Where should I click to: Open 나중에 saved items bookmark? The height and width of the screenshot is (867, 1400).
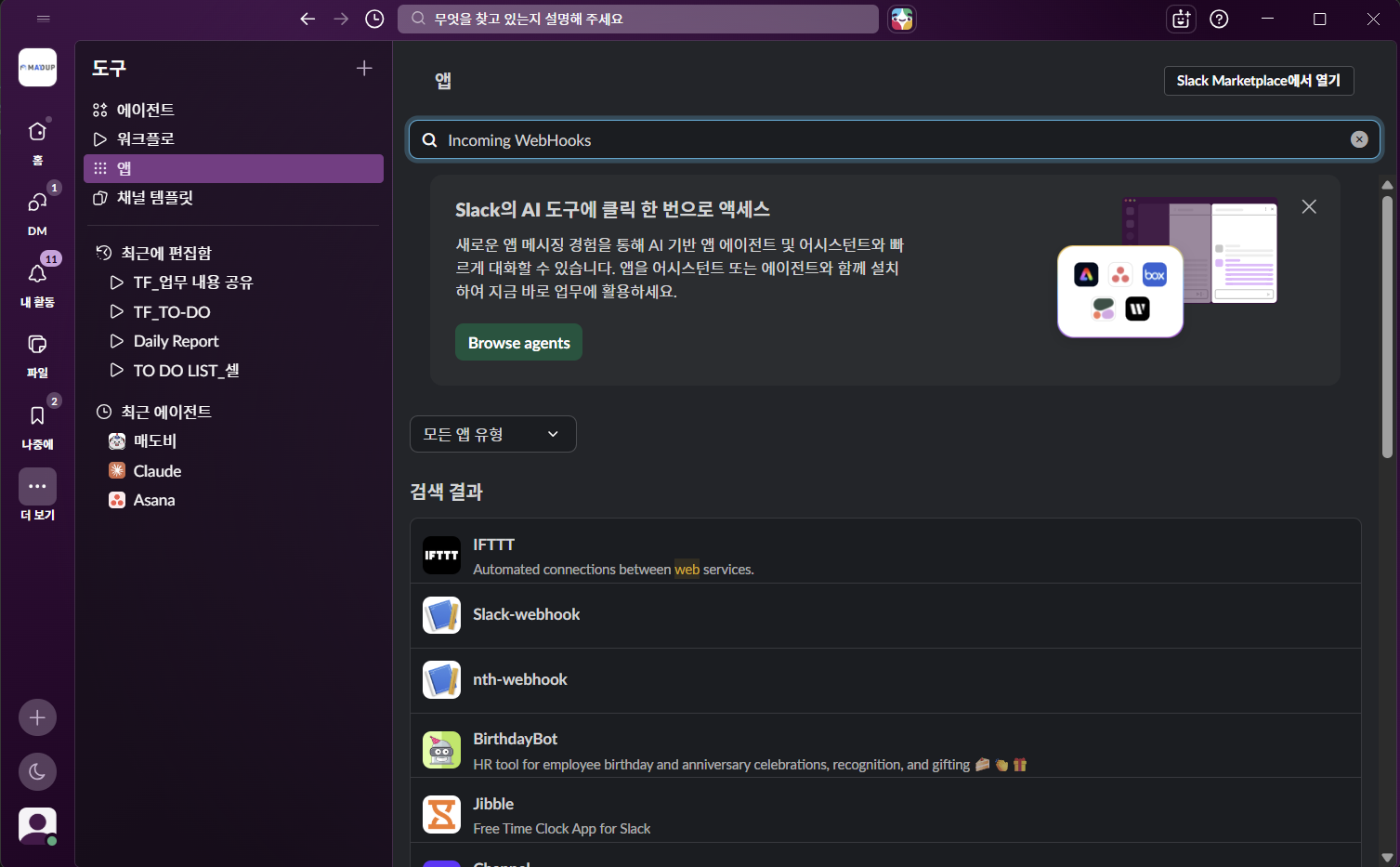(x=37, y=425)
